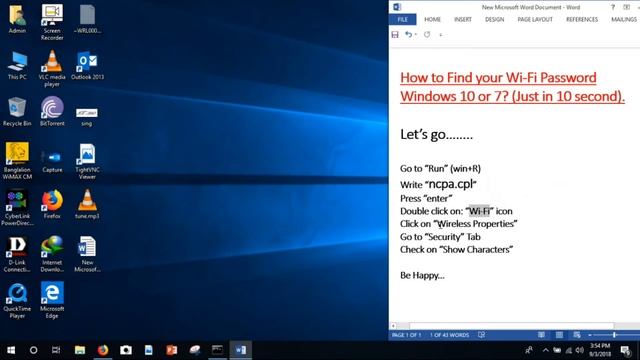Click the Word horizontal scrollbar

coord(512,326)
